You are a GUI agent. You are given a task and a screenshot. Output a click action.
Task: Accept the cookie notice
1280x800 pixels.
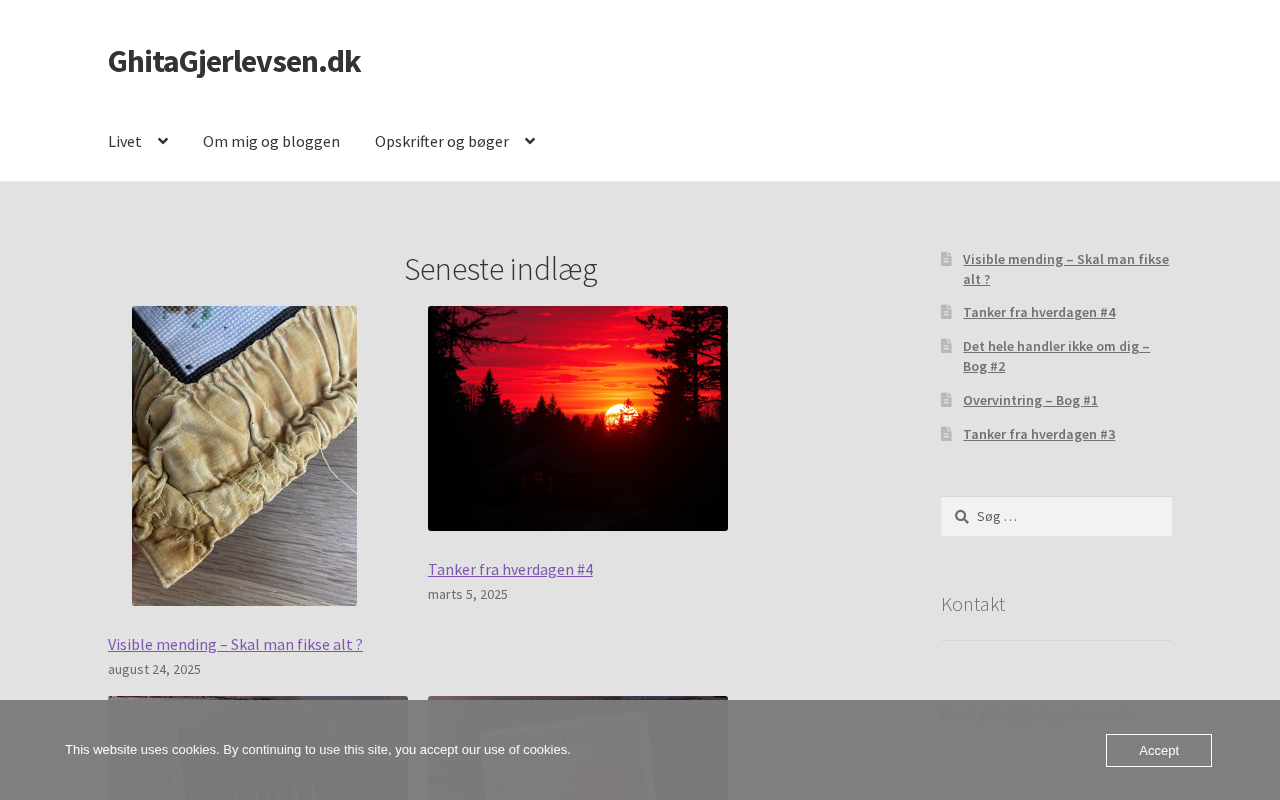1159,750
